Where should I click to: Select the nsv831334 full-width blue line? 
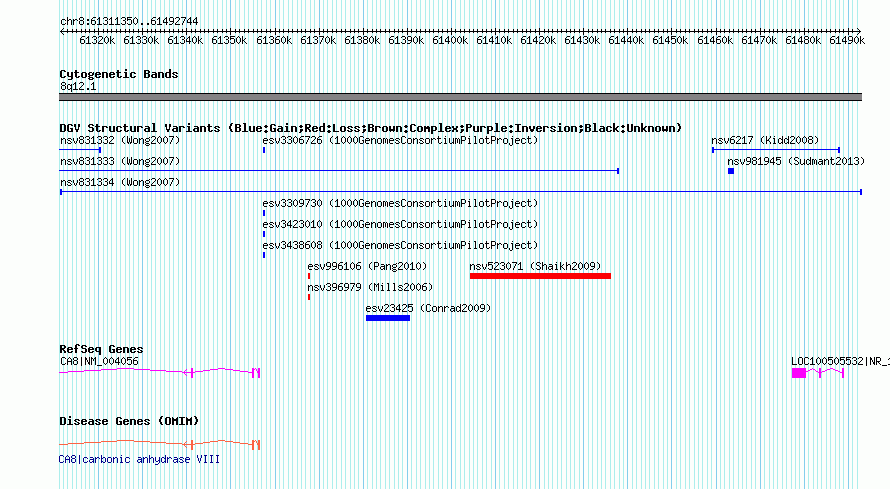[461, 192]
